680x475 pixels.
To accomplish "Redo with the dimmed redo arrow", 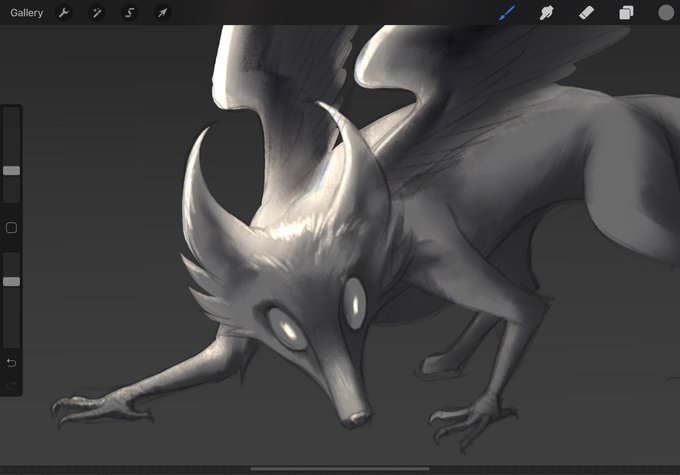I will (x=11, y=386).
